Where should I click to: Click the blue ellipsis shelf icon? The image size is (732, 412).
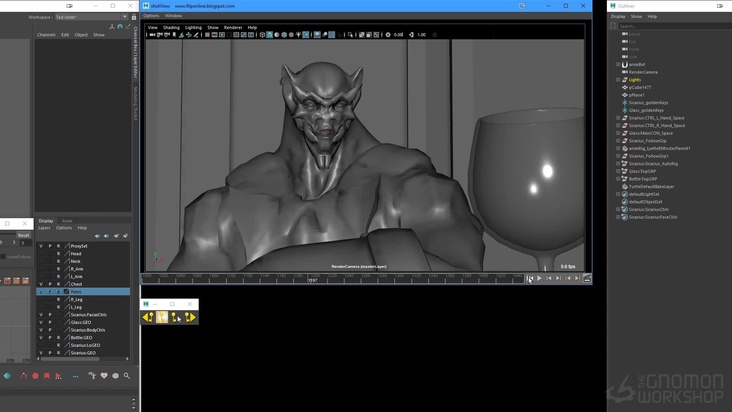pos(75,376)
